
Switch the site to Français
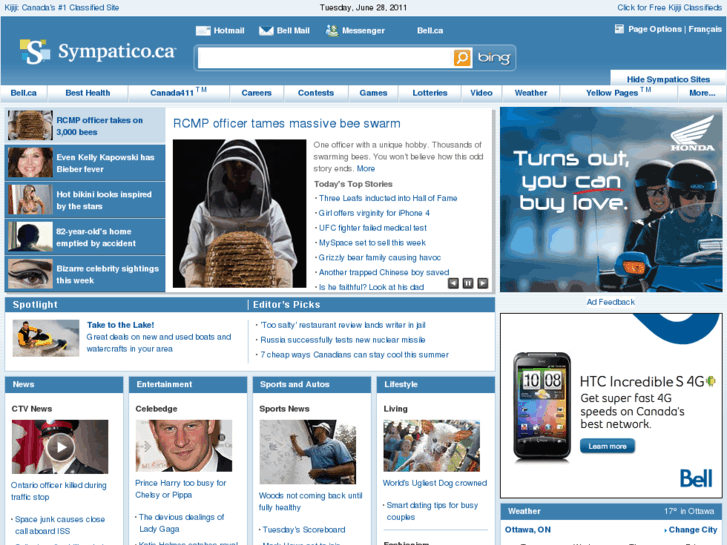[705, 29]
